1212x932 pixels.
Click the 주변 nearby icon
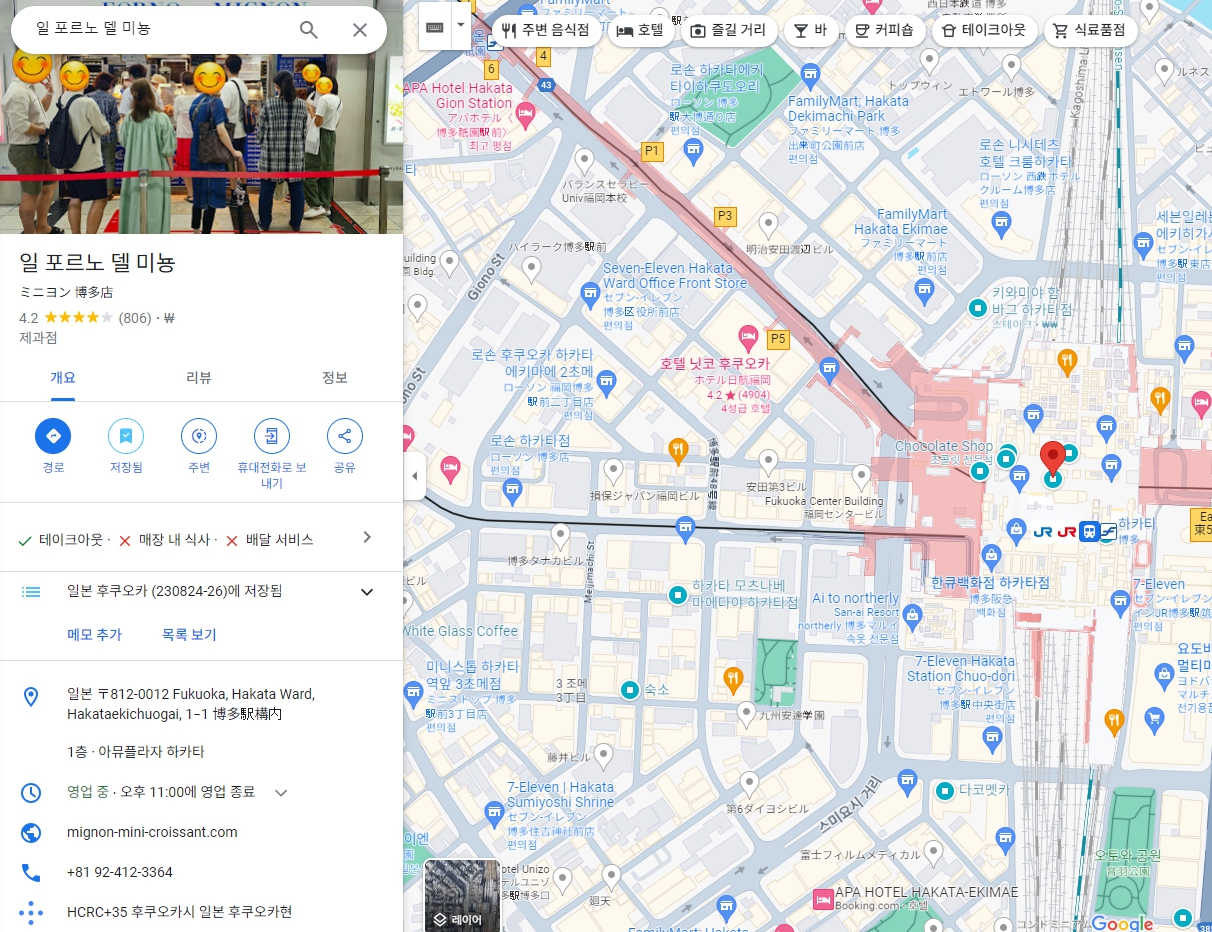pyautogui.click(x=199, y=436)
